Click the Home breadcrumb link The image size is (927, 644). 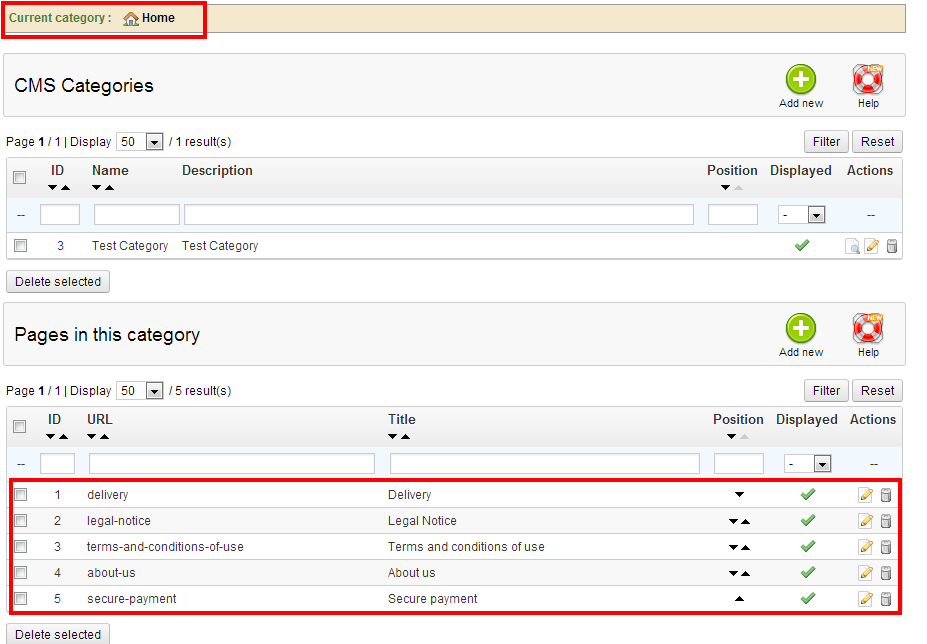pos(157,18)
